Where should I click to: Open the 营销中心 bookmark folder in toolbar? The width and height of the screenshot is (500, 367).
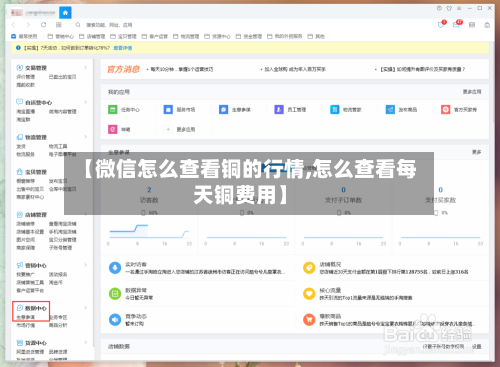pyautogui.click(x=61, y=36)
